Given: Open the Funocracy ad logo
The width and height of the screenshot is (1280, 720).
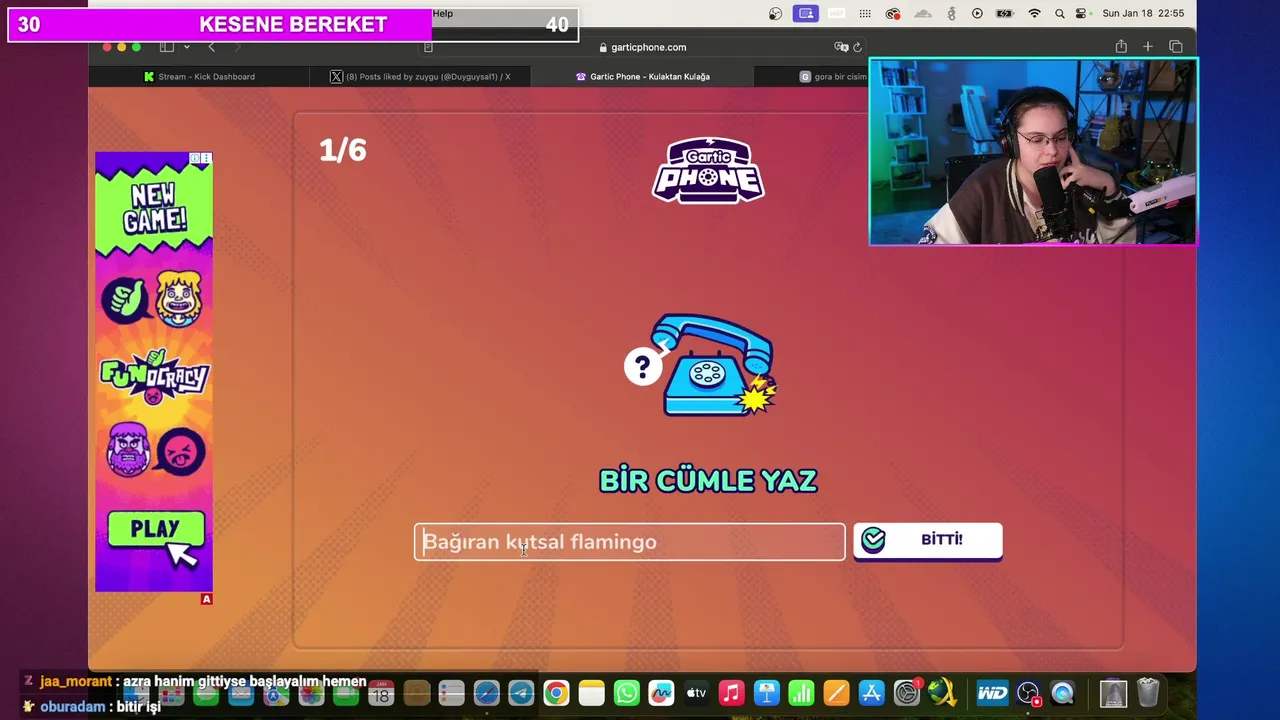Looking at the screenshot, I should [153, 376].
